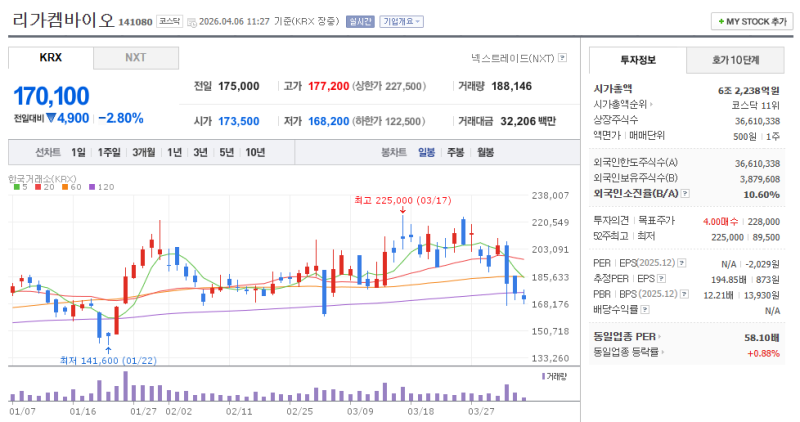Click the 코스닥 11위 ranking link
Image resolution: width=800 pixels, height=422 pixels.
click(755, 106)
